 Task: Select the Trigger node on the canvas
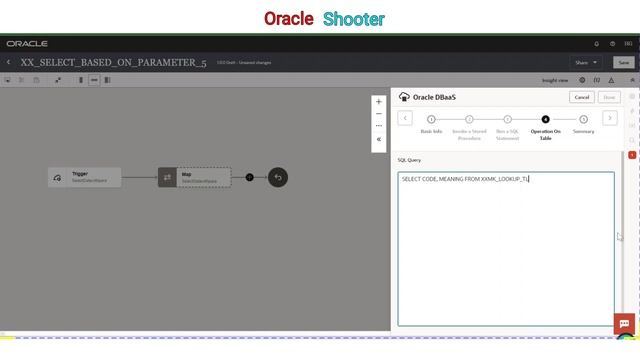click(84, 177)
